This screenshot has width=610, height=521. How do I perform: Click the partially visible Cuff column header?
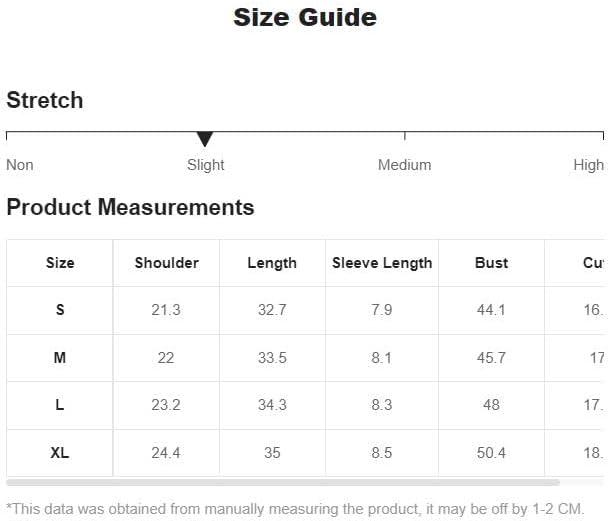(594, 263)
